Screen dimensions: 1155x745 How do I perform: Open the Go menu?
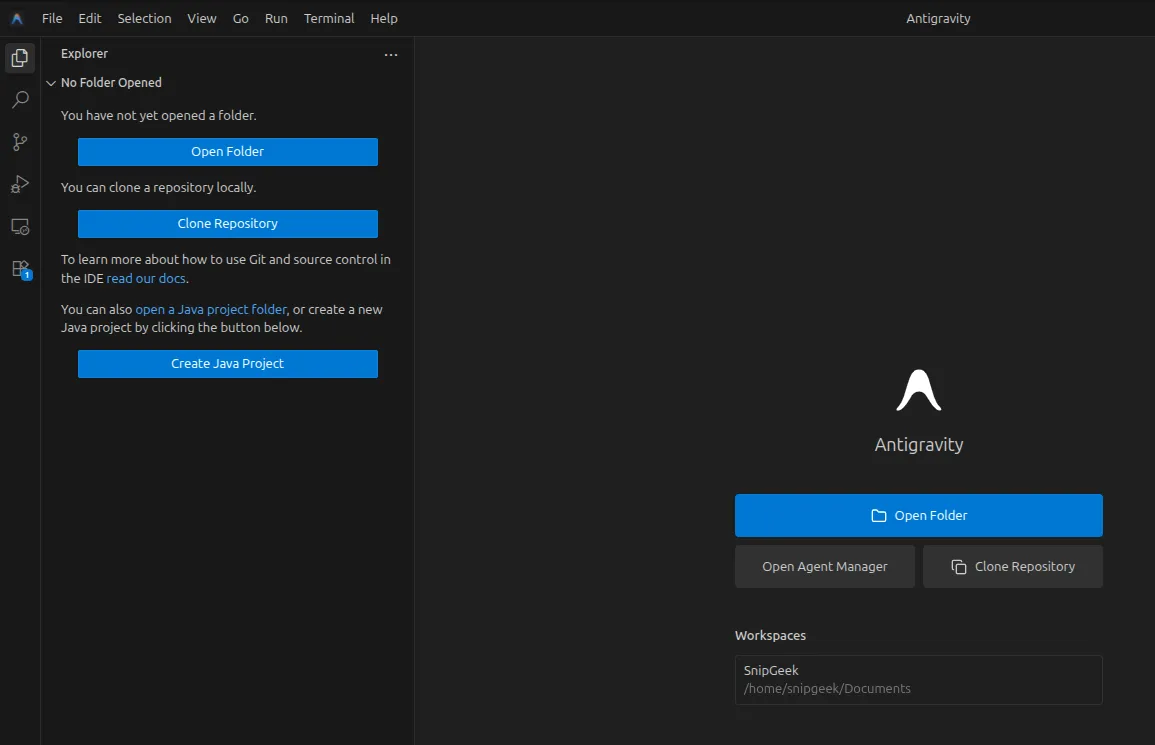click(241, 18)
